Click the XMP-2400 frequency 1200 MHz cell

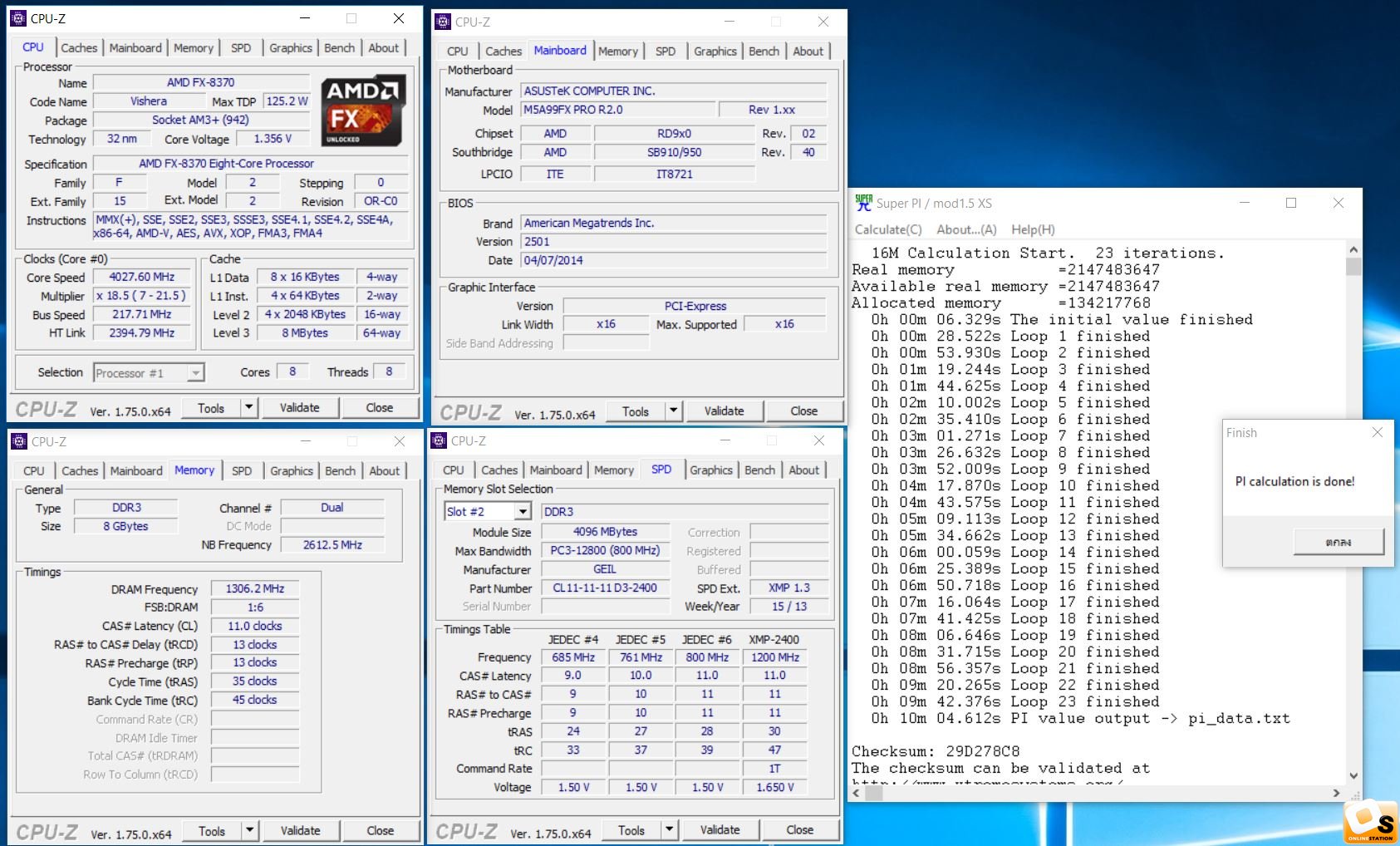(x=774, y=657)
